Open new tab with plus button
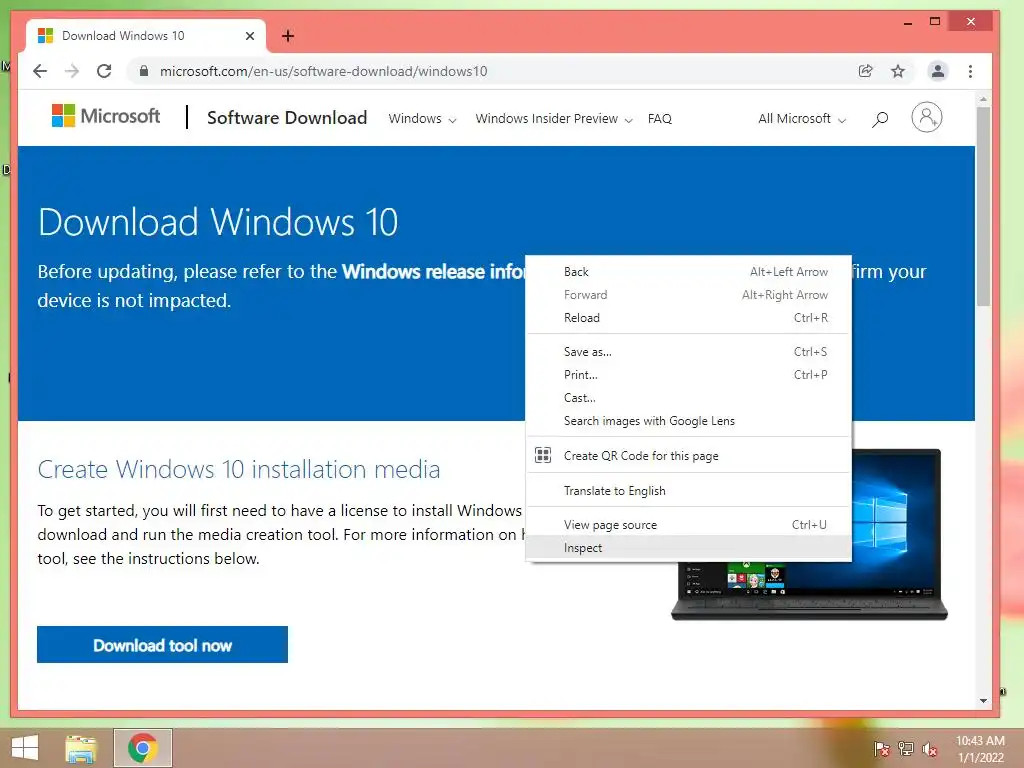1024x768 pixels. pos(288,36)
